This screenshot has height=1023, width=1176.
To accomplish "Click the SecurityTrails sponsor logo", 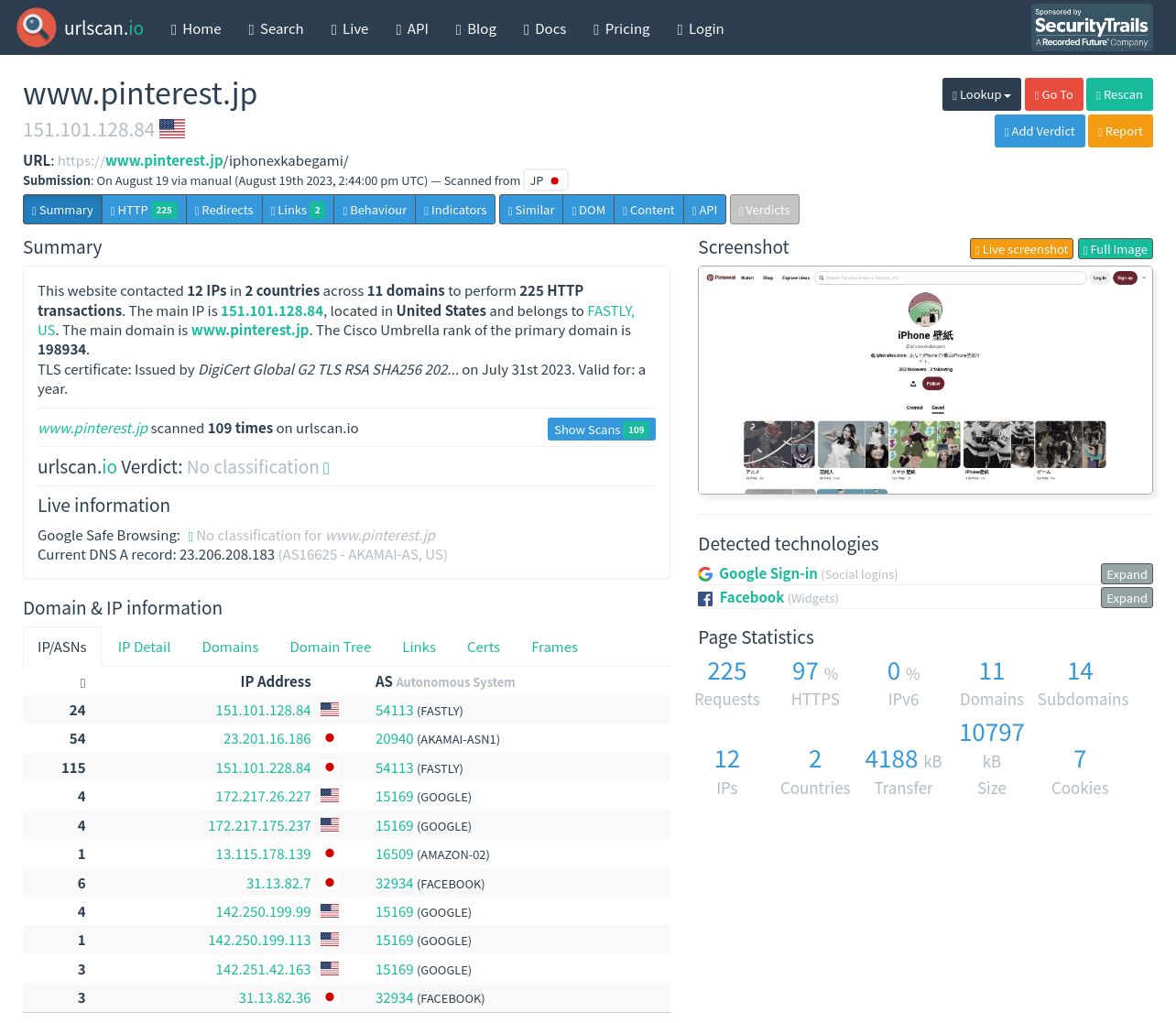I will pyautogui.click(x=1092, y=27).
